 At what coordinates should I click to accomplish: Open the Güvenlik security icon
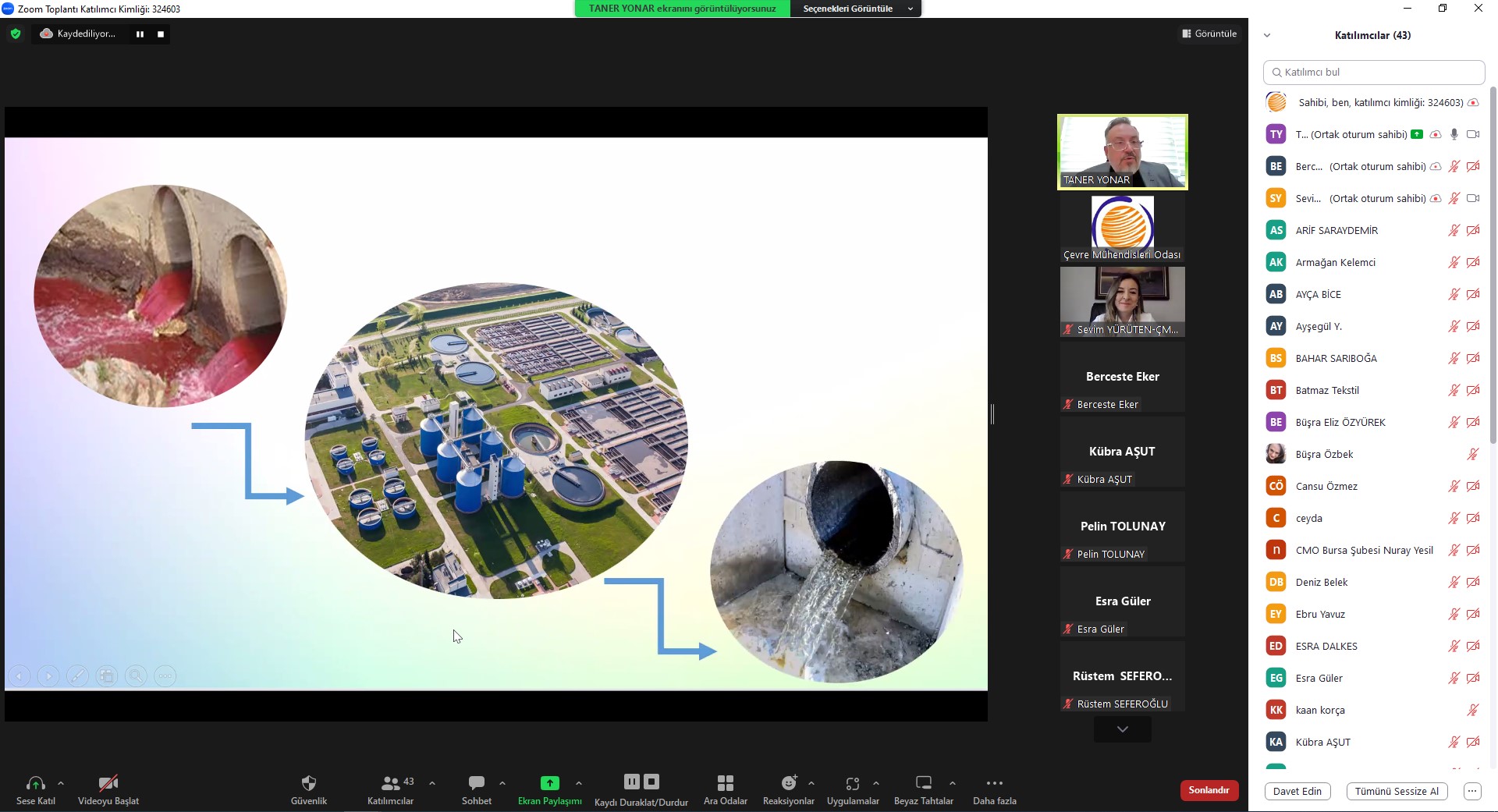[x=309, y=783]
